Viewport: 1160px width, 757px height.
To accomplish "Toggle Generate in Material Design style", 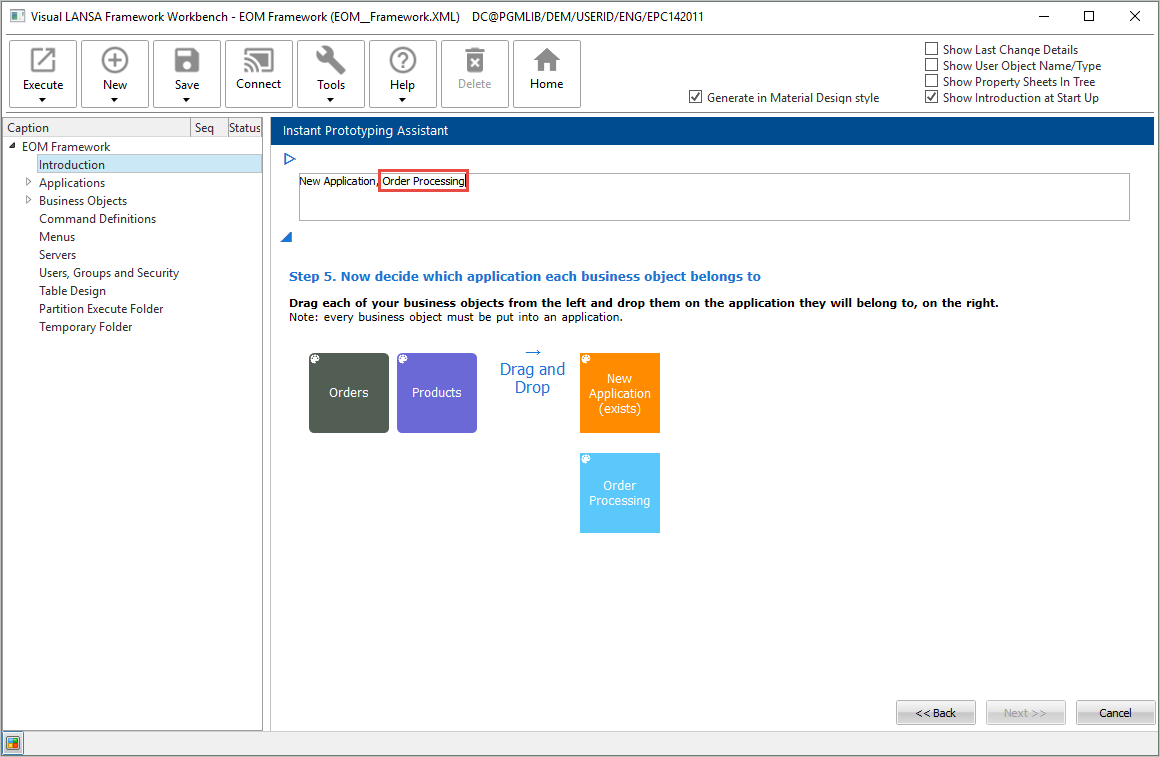I will tap(696, 98).
